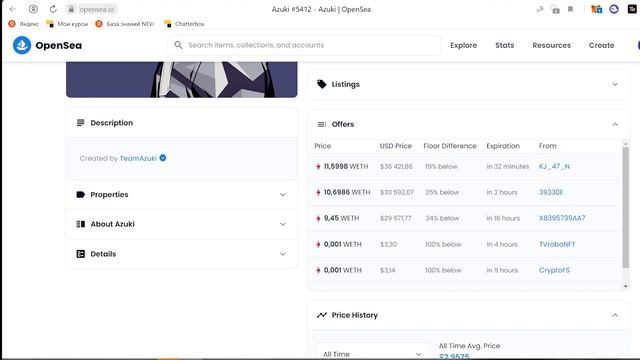Click the WETH icon beside 9,45
This screenshot has height=360, width=640.
[318, 218]
